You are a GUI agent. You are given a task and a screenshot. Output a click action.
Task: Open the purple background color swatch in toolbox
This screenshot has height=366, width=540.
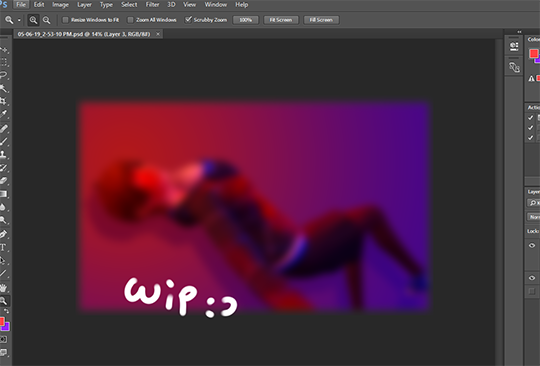6,327
